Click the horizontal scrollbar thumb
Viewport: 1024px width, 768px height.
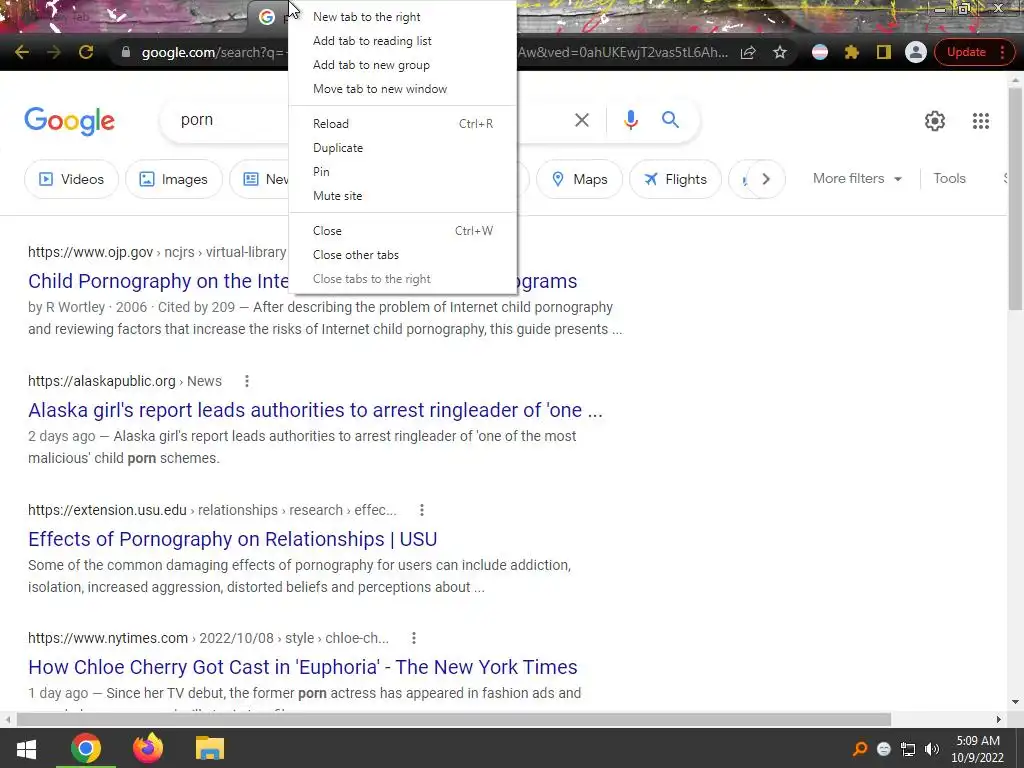(454, 719)
